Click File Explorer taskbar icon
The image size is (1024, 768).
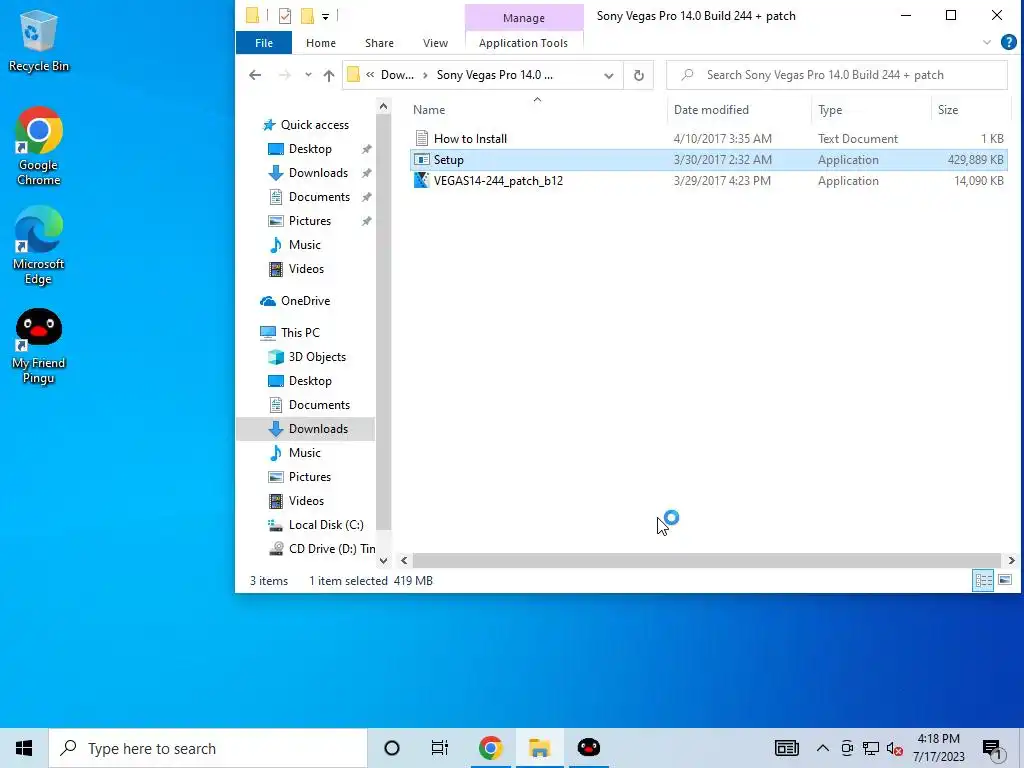pyautogui.click(x=539, y=748)
